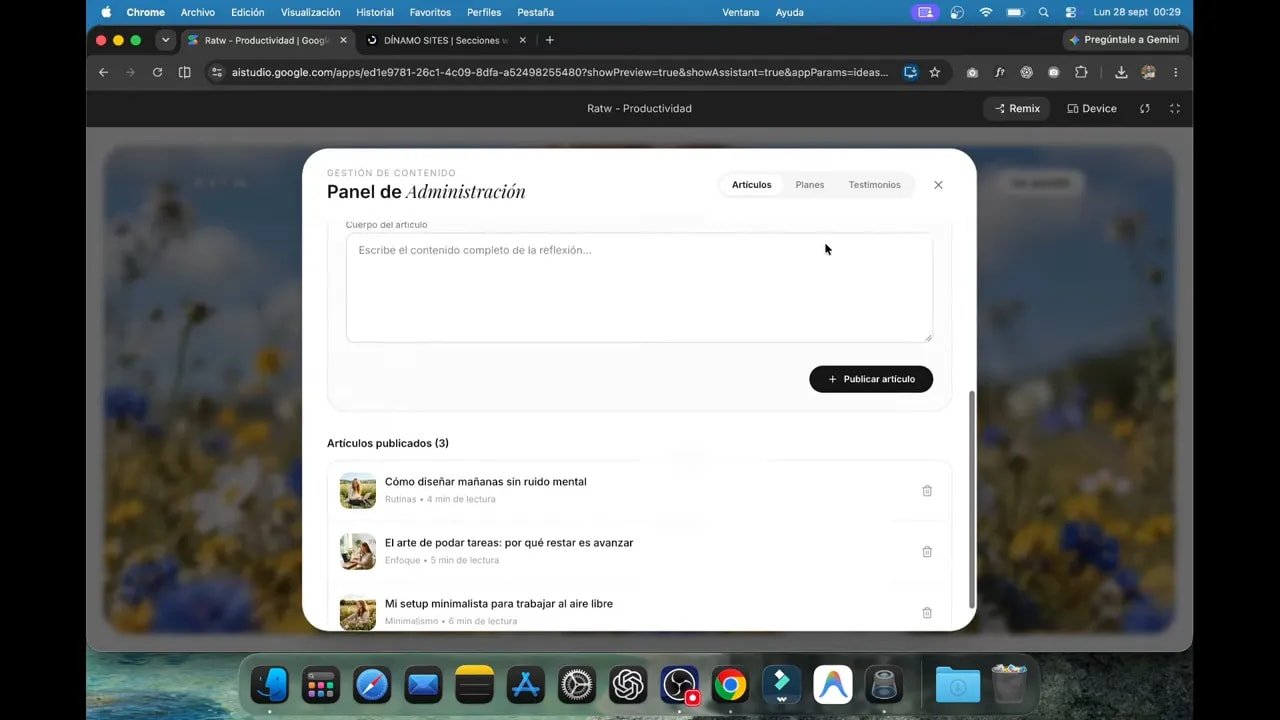This screenshot has height=720, width=1280.
Task: Delete the 'Mi setup minimalista' article
Action: click(x=927, y=612)
